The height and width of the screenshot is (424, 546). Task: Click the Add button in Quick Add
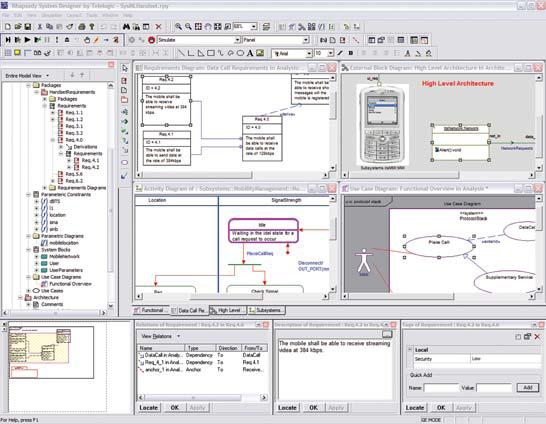[528, 387]
